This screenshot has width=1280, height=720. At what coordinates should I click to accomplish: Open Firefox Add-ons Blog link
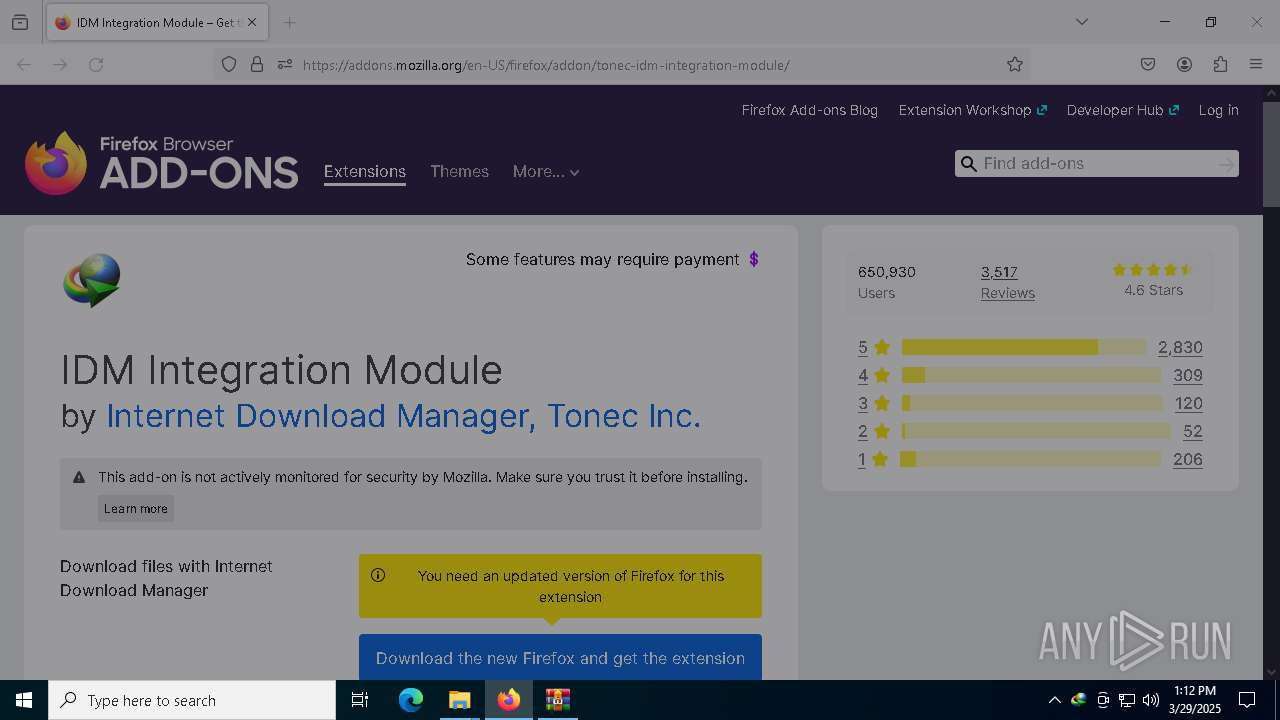point(809,110)
